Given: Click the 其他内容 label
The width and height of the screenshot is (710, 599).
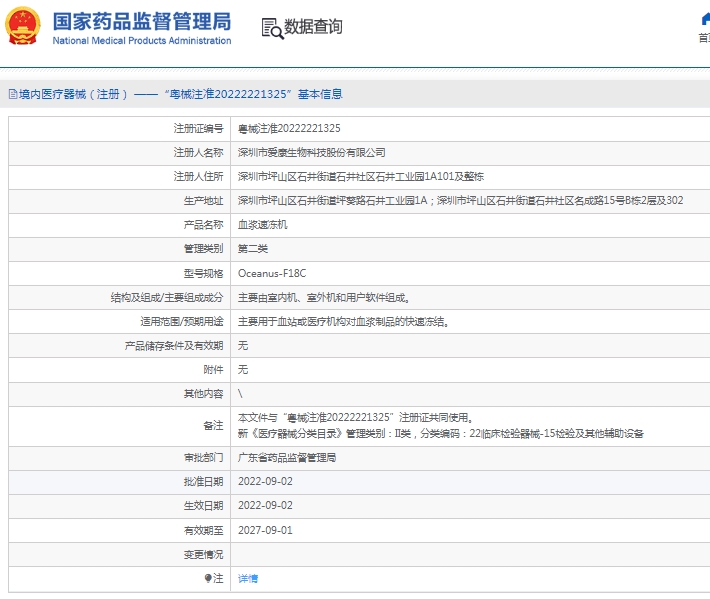Looking at the screenshot, I should click(203, 394).
